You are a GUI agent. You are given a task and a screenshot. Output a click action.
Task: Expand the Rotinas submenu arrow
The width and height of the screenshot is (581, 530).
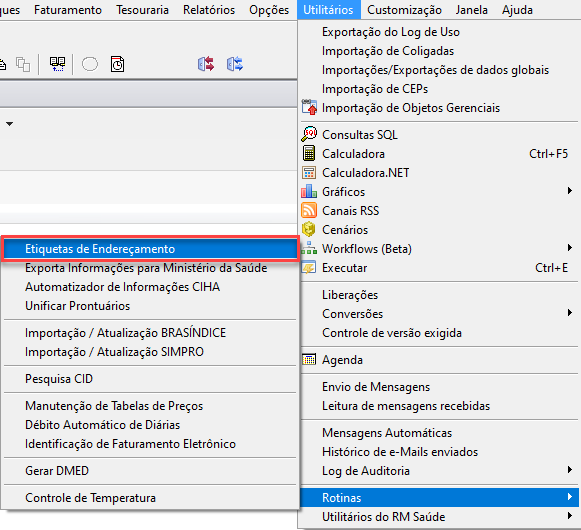pyautogui.click(x=570, y=497)
